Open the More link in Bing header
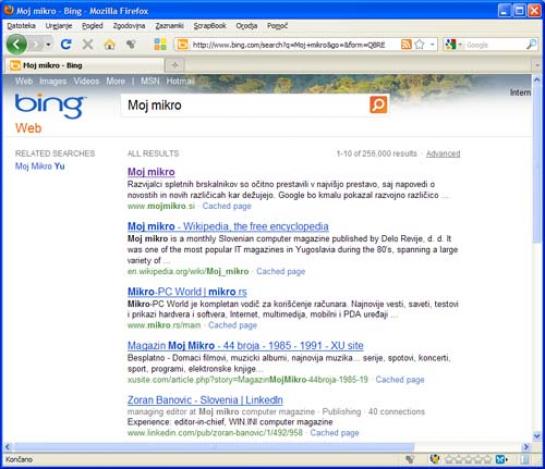 point(115,81)
